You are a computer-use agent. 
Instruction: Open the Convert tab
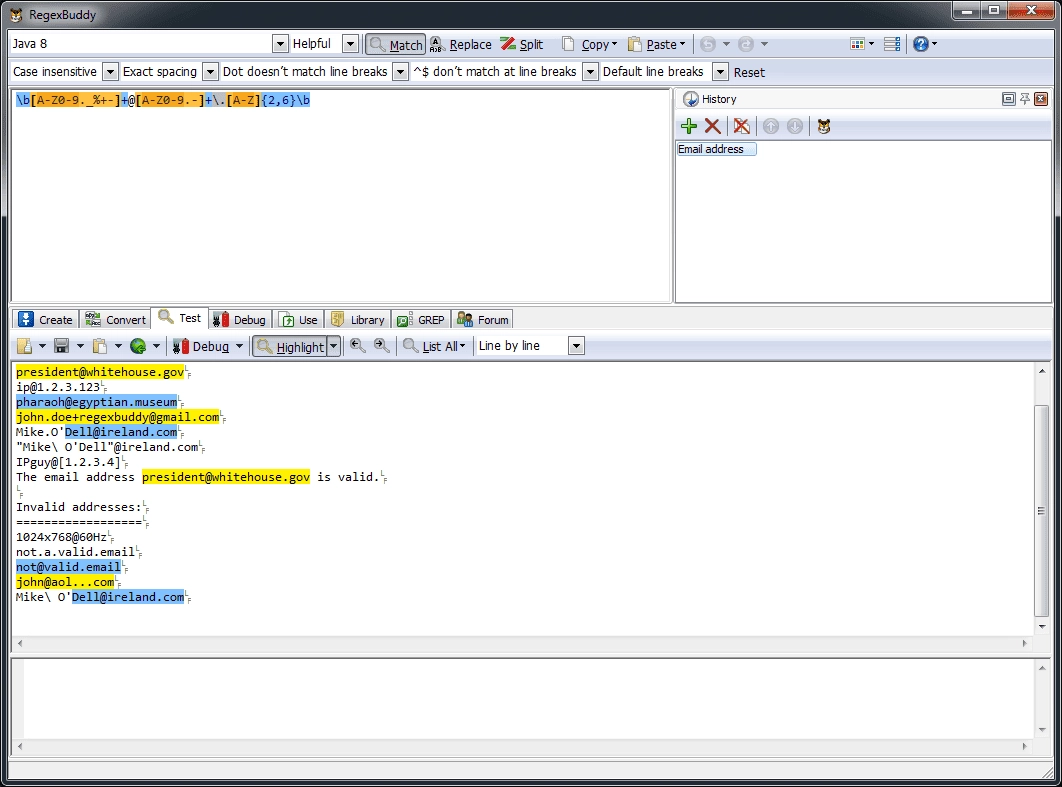[x=115, y=320]
